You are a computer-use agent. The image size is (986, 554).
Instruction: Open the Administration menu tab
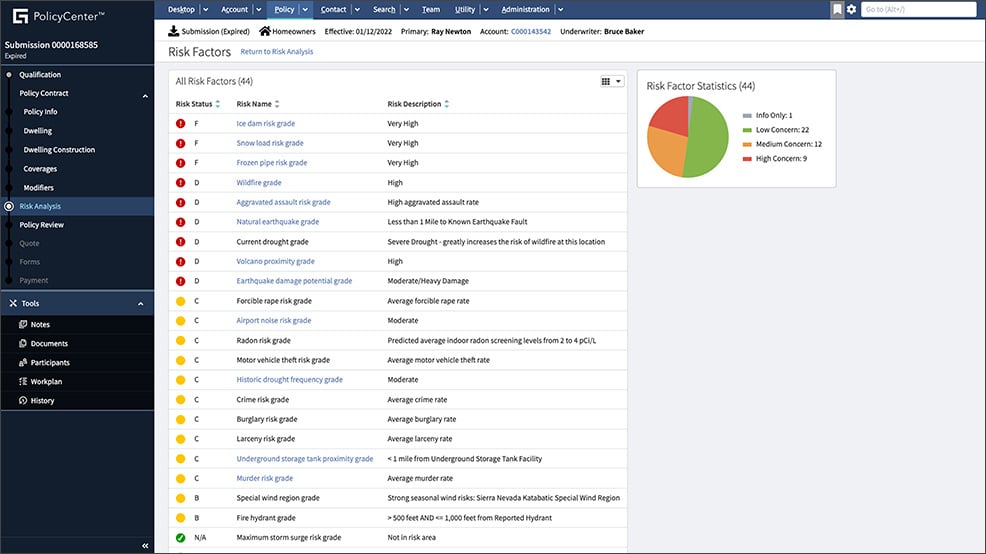point(525,10)
